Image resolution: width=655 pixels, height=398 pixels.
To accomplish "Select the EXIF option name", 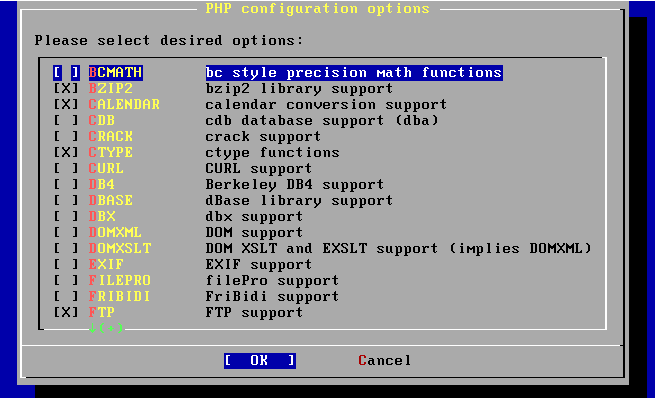I will [106, 264].
